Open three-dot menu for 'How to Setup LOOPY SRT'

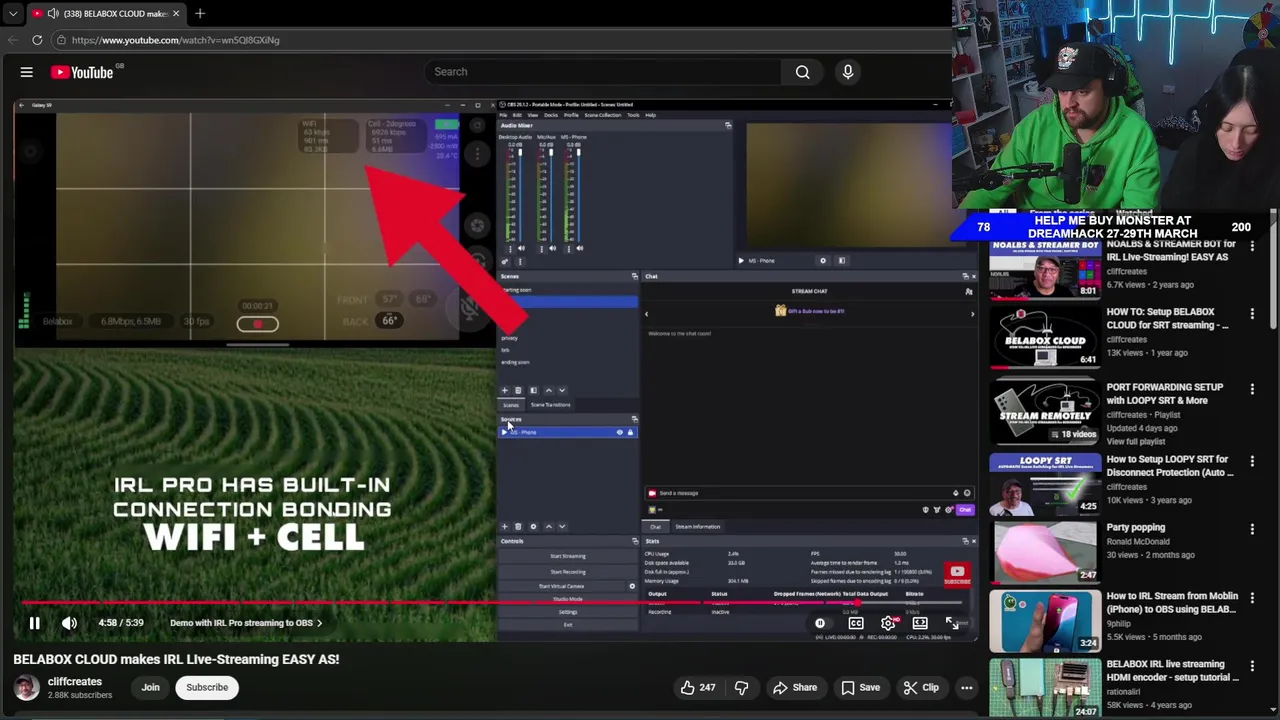click(x=1252, y=461)
